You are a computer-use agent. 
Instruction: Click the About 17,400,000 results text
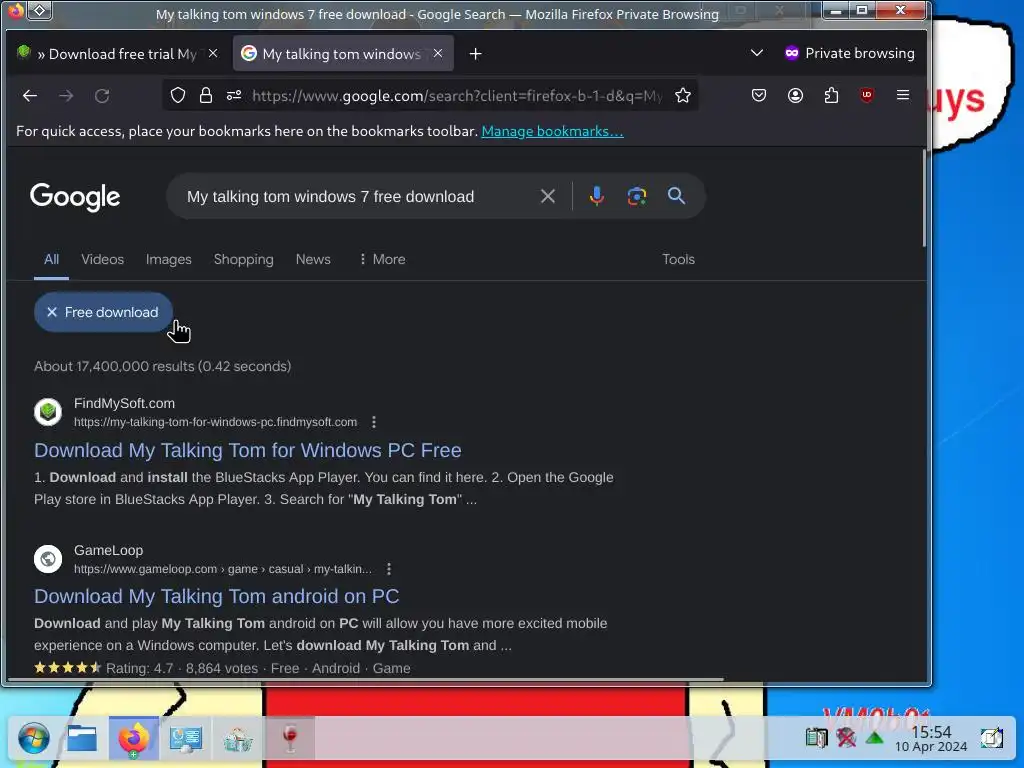(163, 366)
